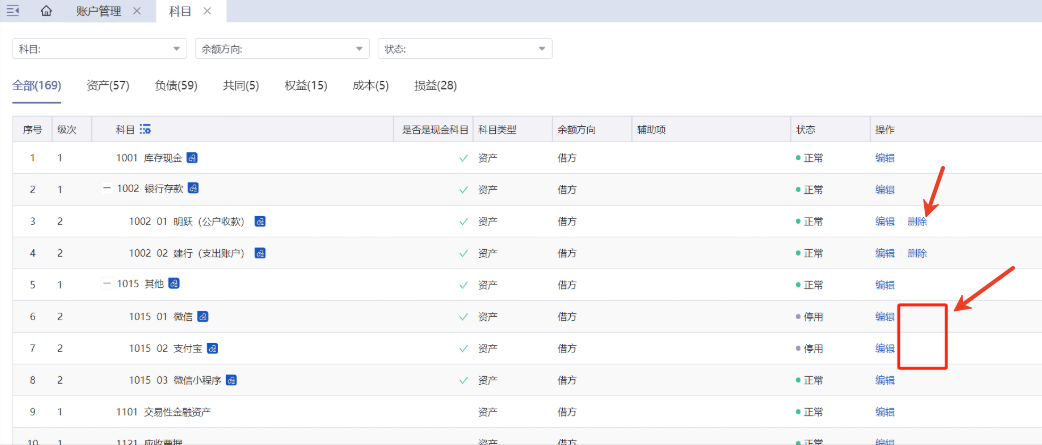
Task: Click the blue icon after 建行（支出账户）
Action: coord(260,253)
